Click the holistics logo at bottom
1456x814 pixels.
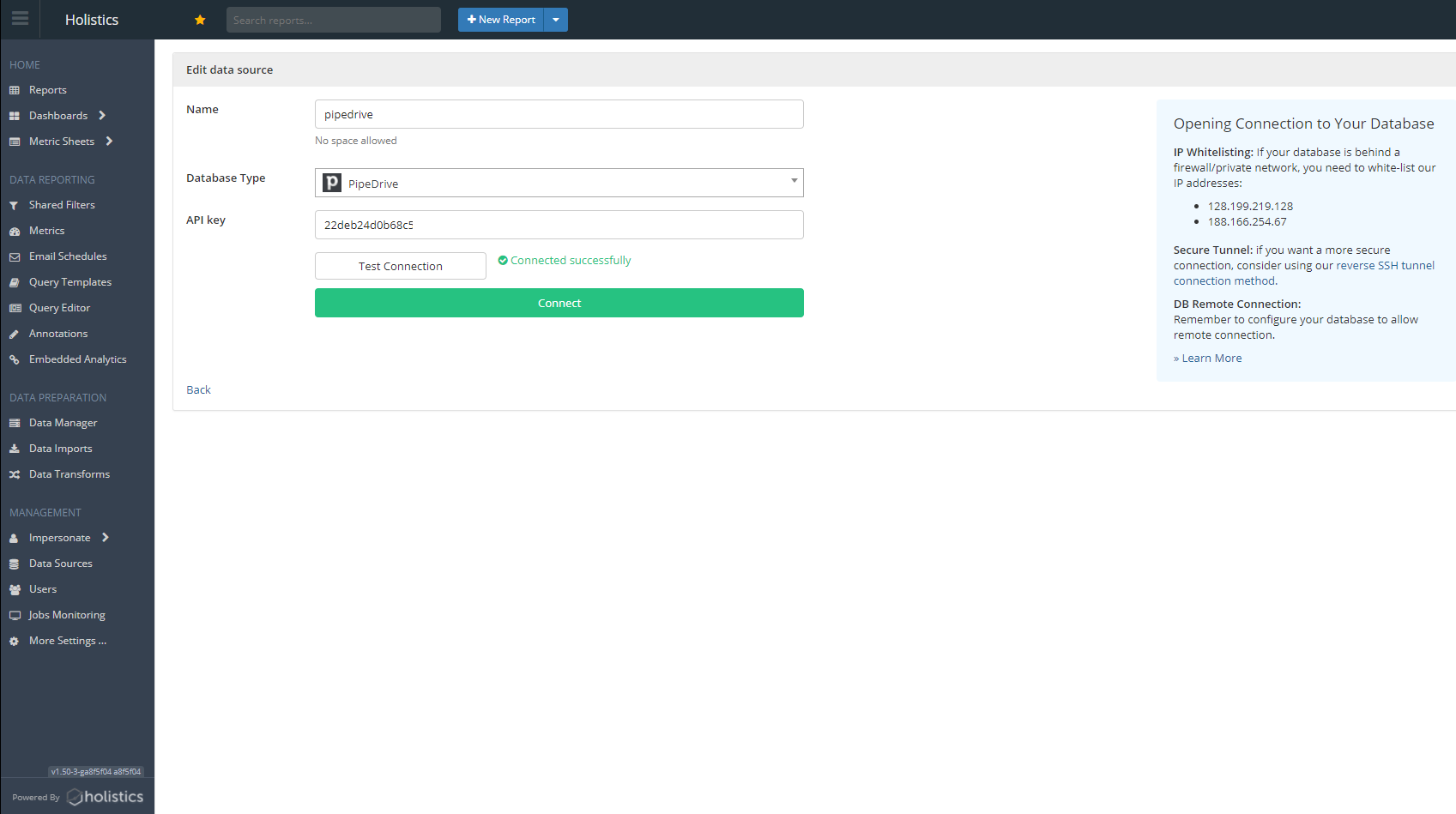[x=106, y=797]
